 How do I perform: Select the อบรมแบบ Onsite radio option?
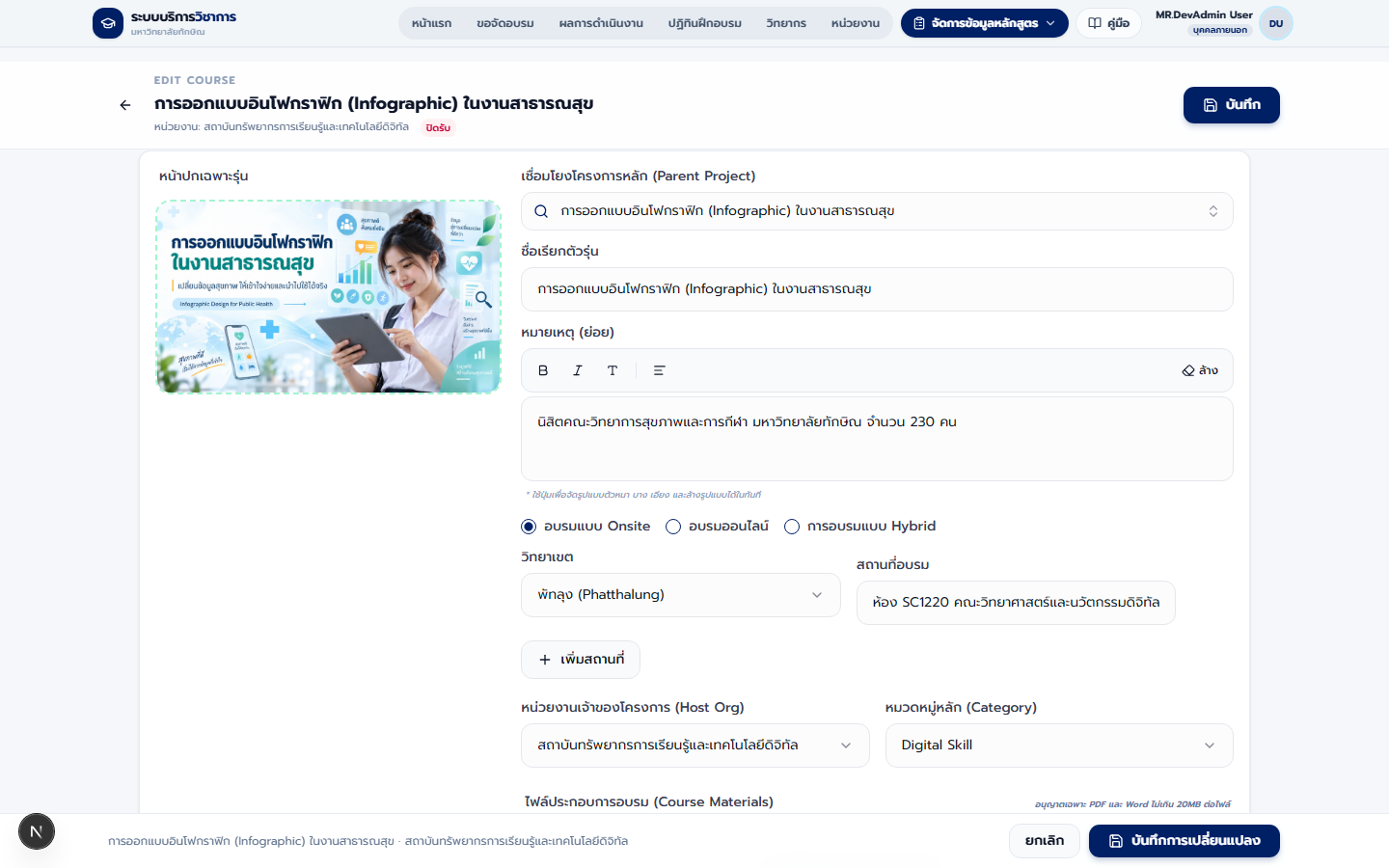586,527
